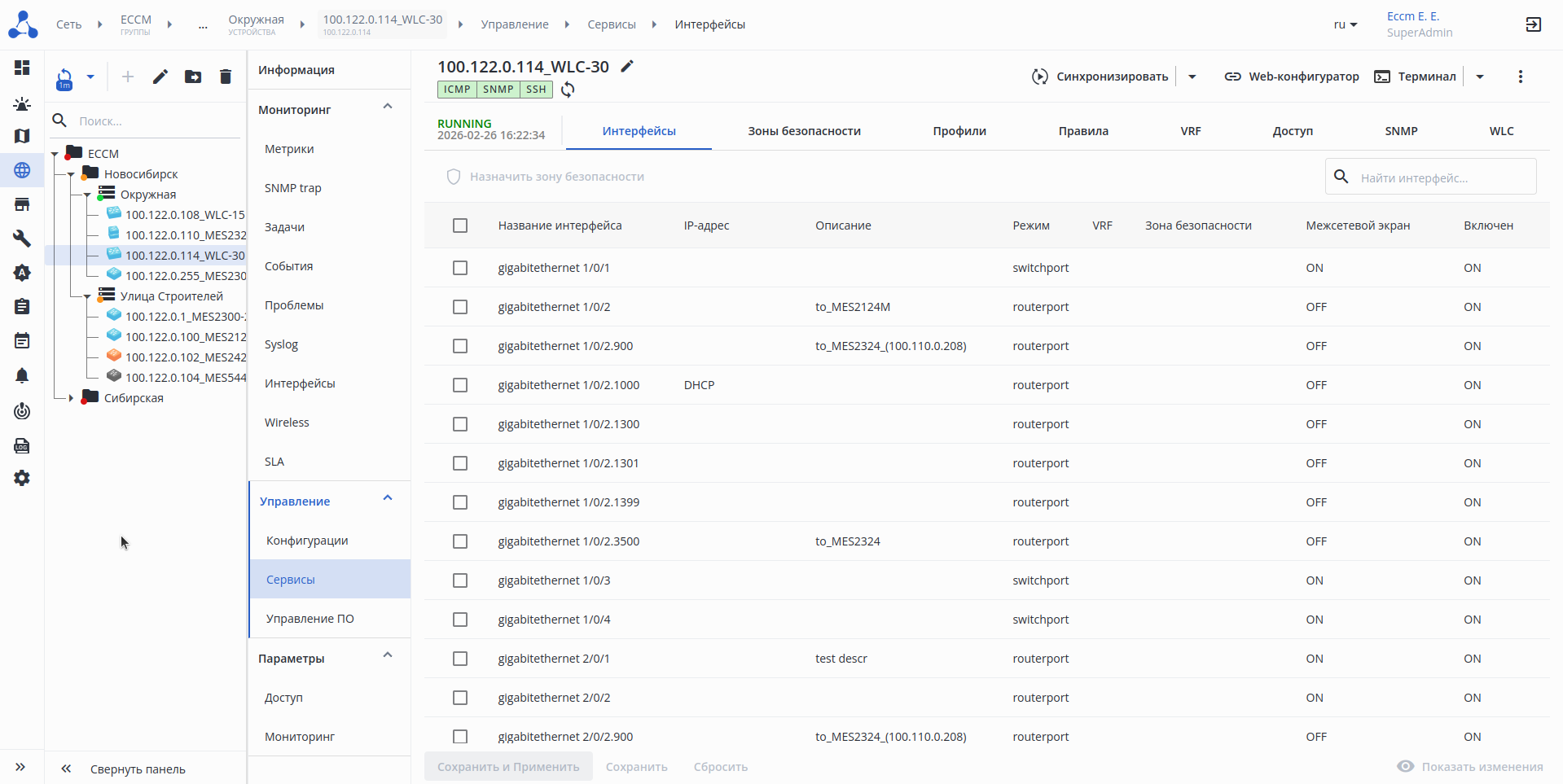Select all interfaces with header checkbox
The image size is (1563, 784).
tap(460, 226)
